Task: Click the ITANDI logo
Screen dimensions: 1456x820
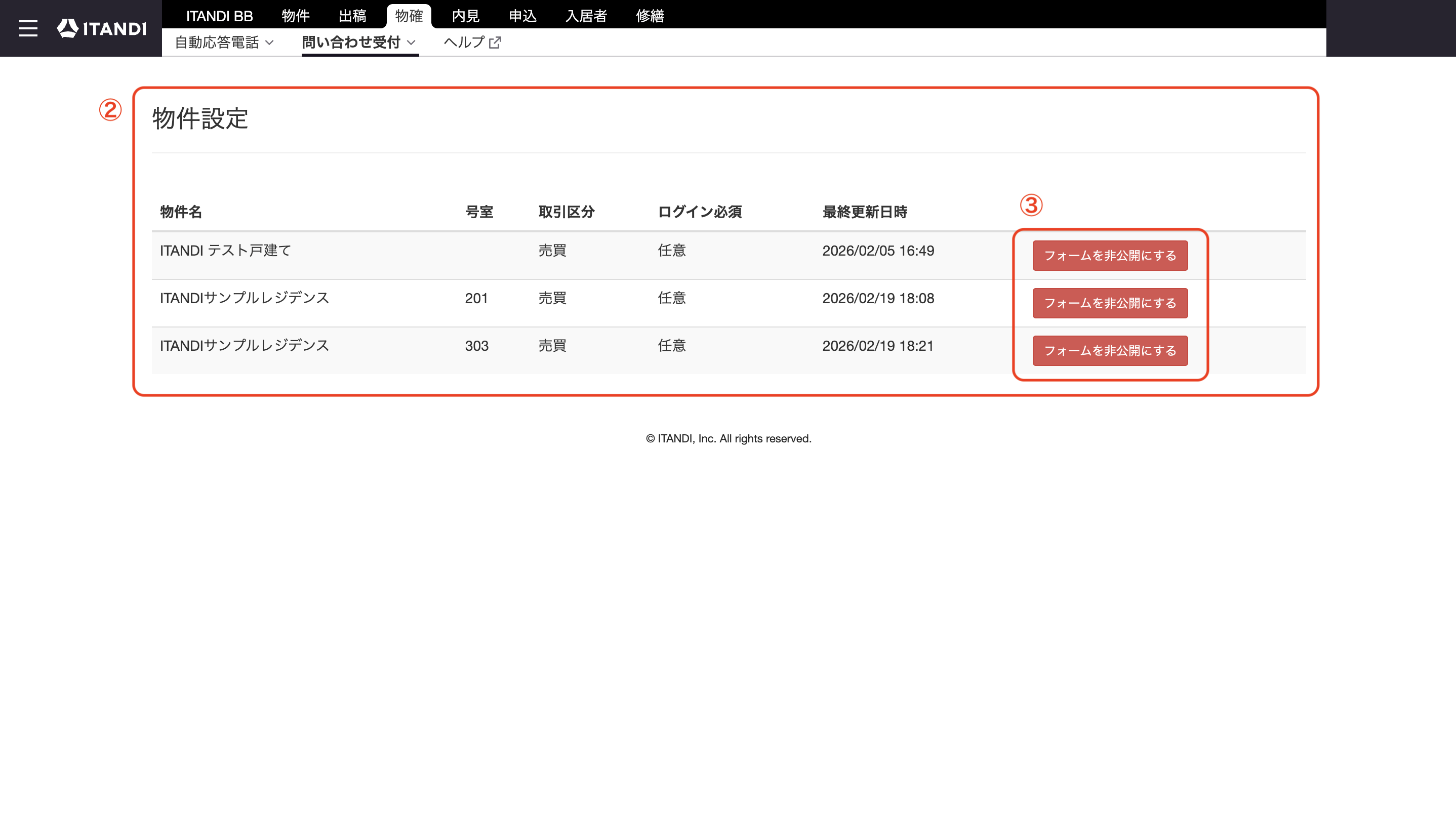Action: click(102, 28)
